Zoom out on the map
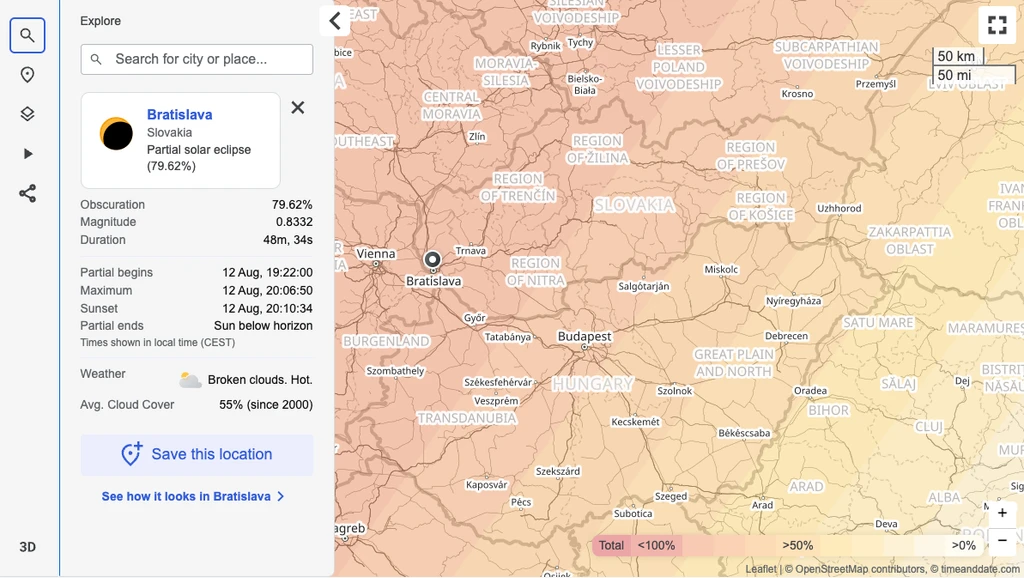The width and height of the screenshot is (1024, 578). (x=1002, y=541)
